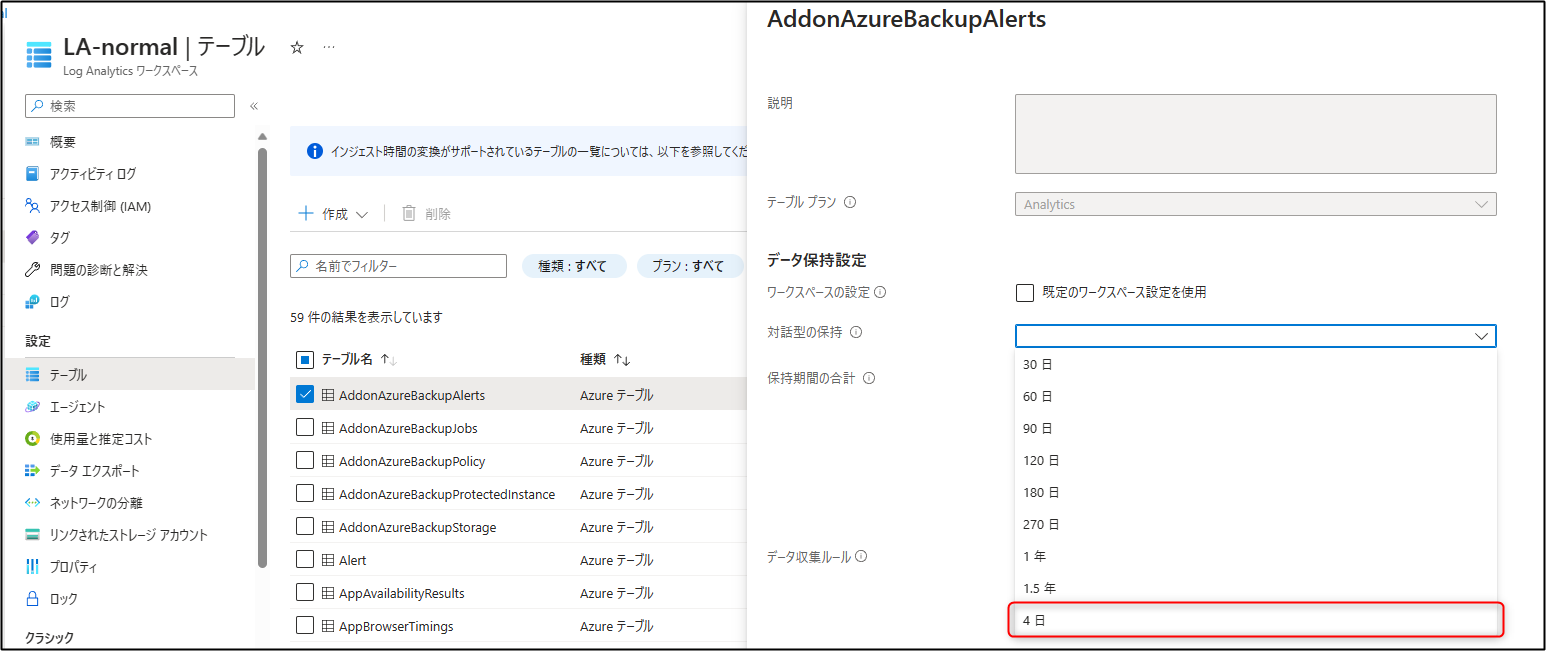Check the AddonAzureBackupPolicy row checkbox
The width and height of the screenshot is (1546, 651).
306,461
